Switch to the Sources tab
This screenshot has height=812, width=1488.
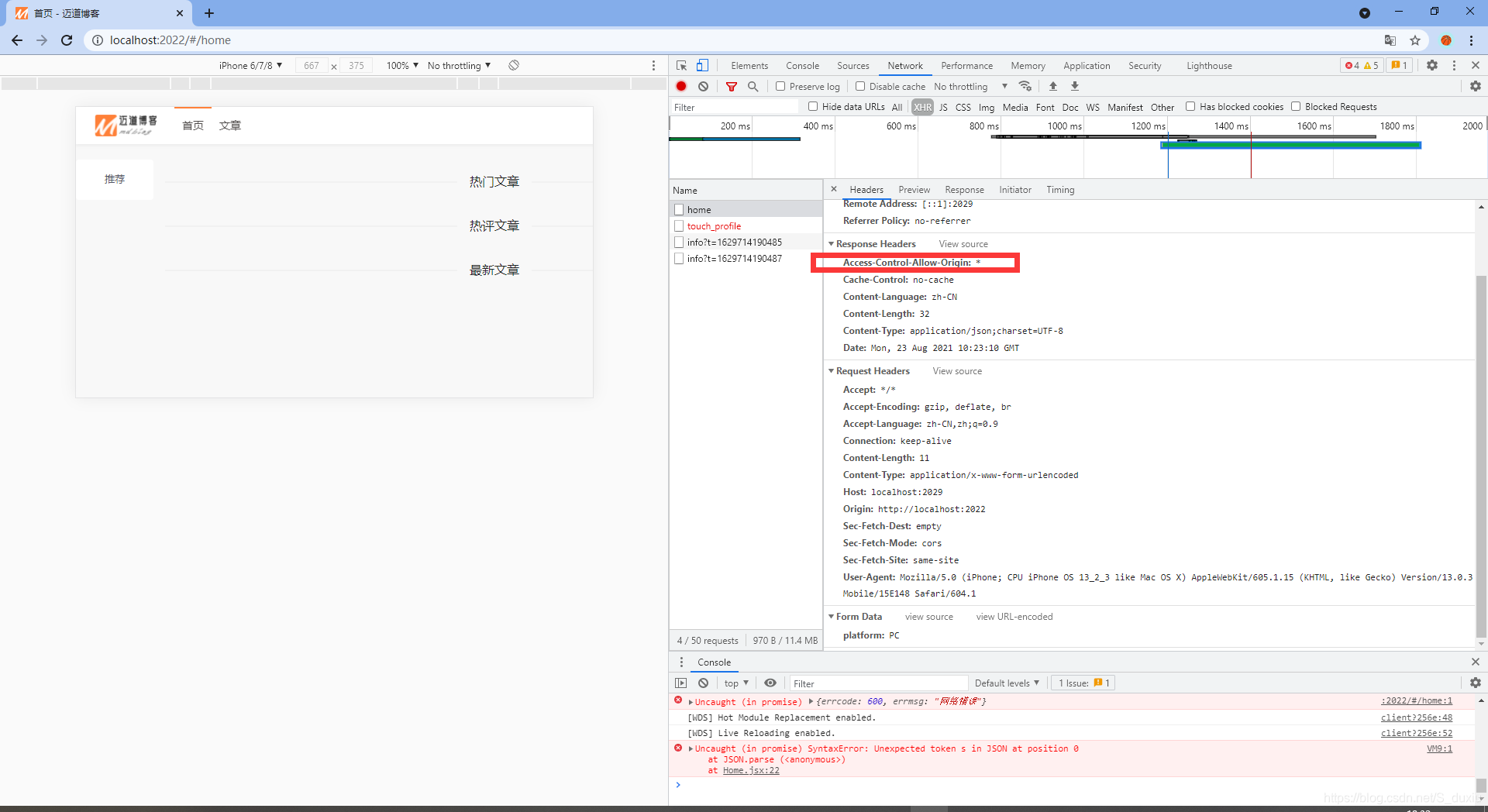[x=853, y=66]
